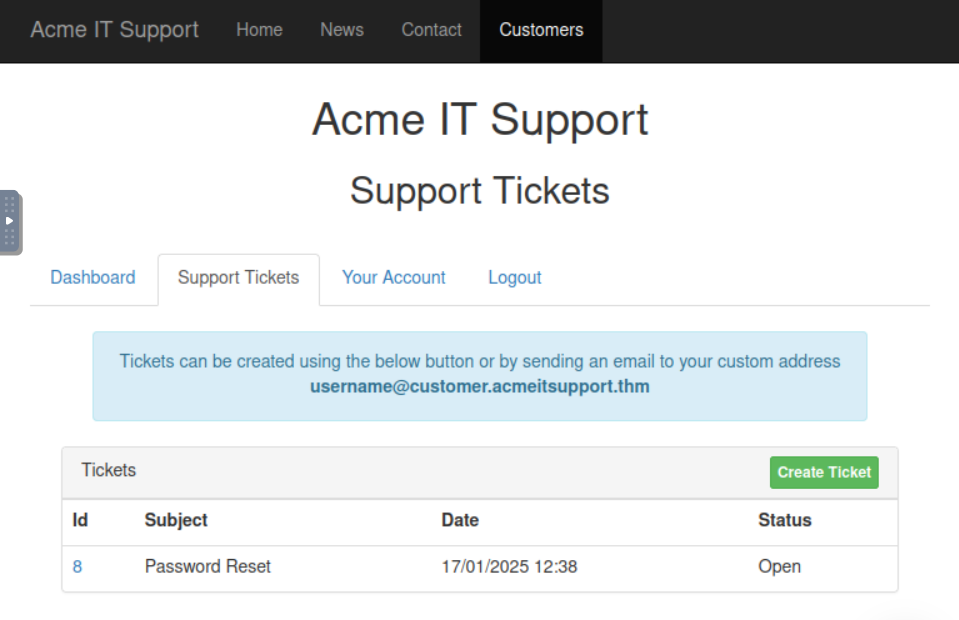Click the Status column header

784,520
